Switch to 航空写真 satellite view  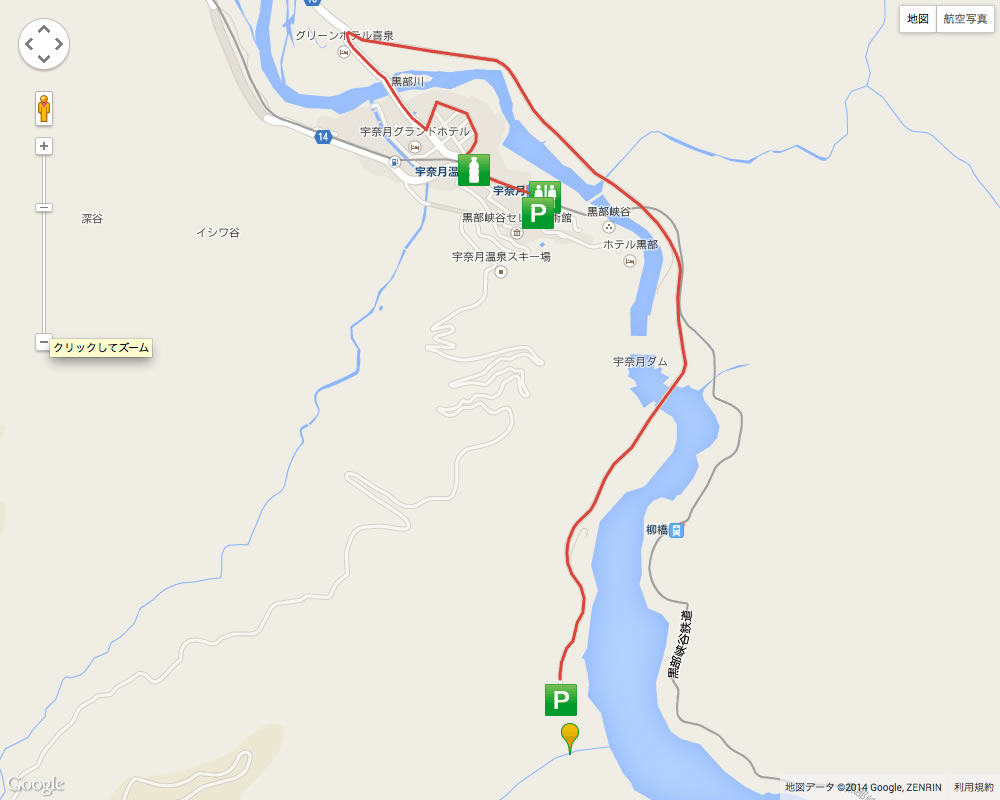[x=965, y=19]
